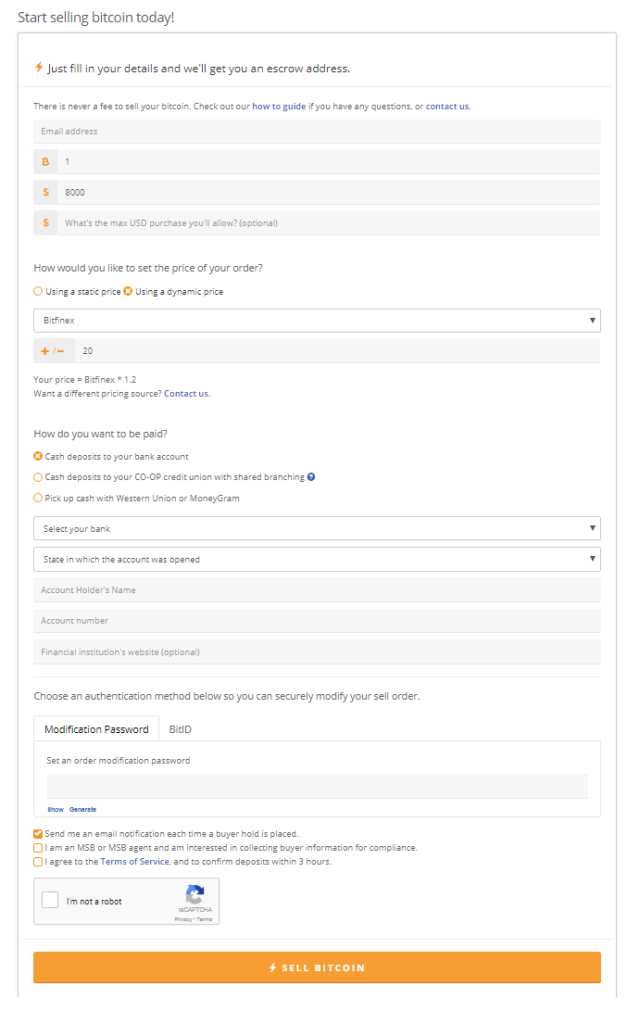Viewport: 627px width, 1024px height.
Task: Click the bitcoin B icon beside amount
Action: click(x=45, y=161)
